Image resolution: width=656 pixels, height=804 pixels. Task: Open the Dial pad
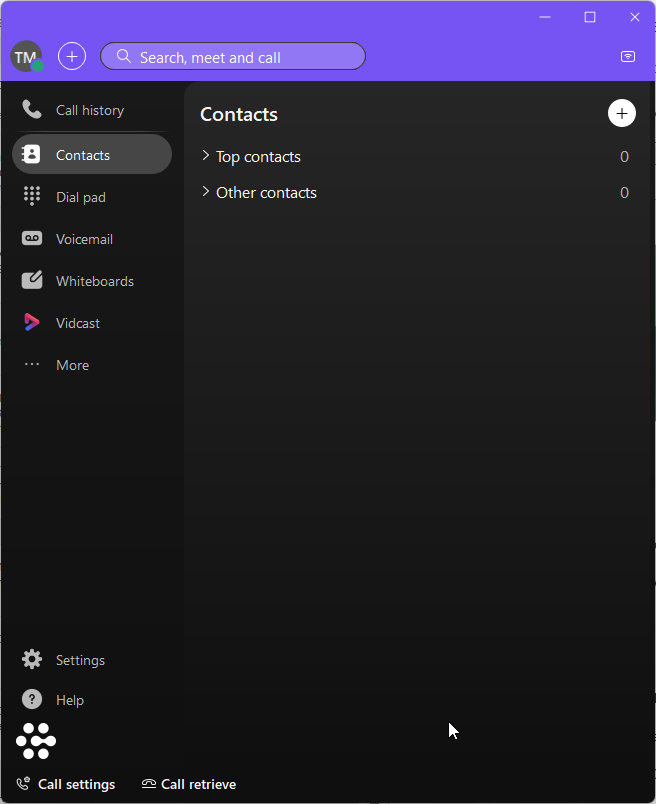pos(92,197)
